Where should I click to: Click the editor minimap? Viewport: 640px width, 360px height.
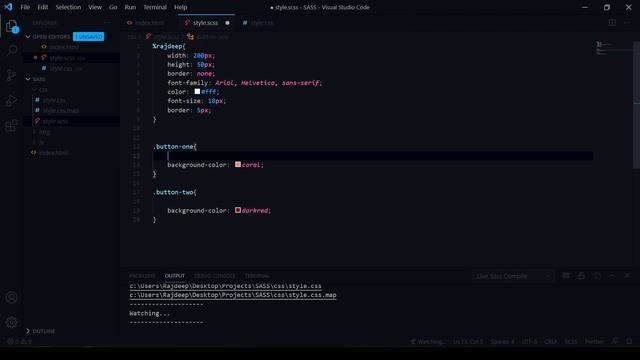pos(613,49)
